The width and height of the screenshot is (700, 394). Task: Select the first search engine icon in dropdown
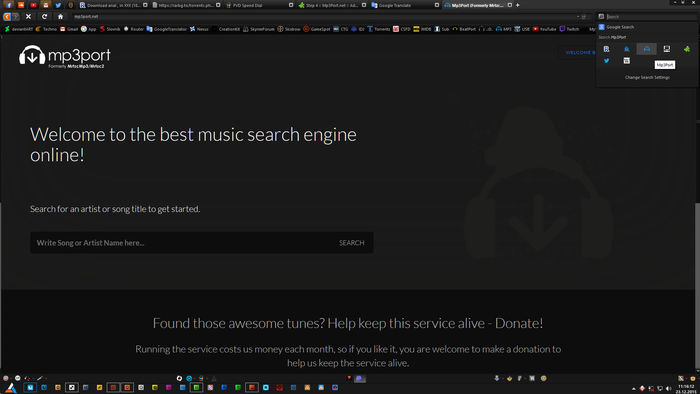[606, 49]
